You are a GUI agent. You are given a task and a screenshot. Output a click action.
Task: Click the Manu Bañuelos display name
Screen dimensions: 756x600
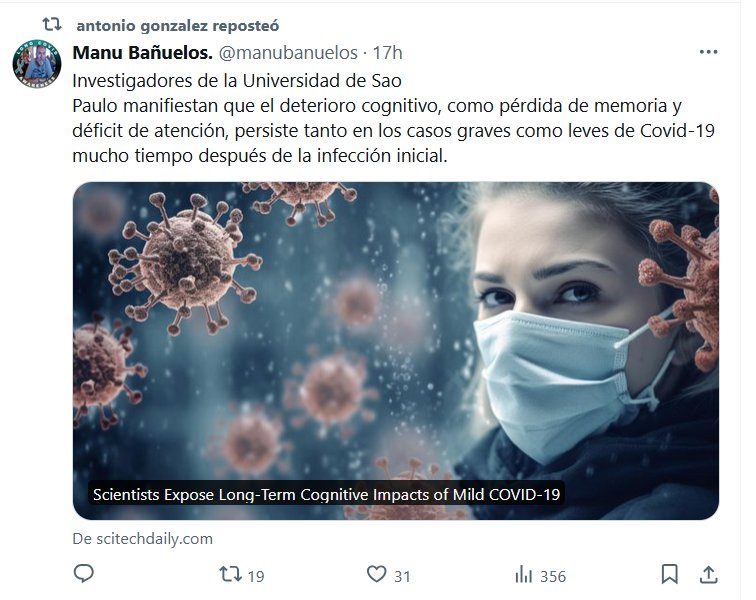click(143, 53)
